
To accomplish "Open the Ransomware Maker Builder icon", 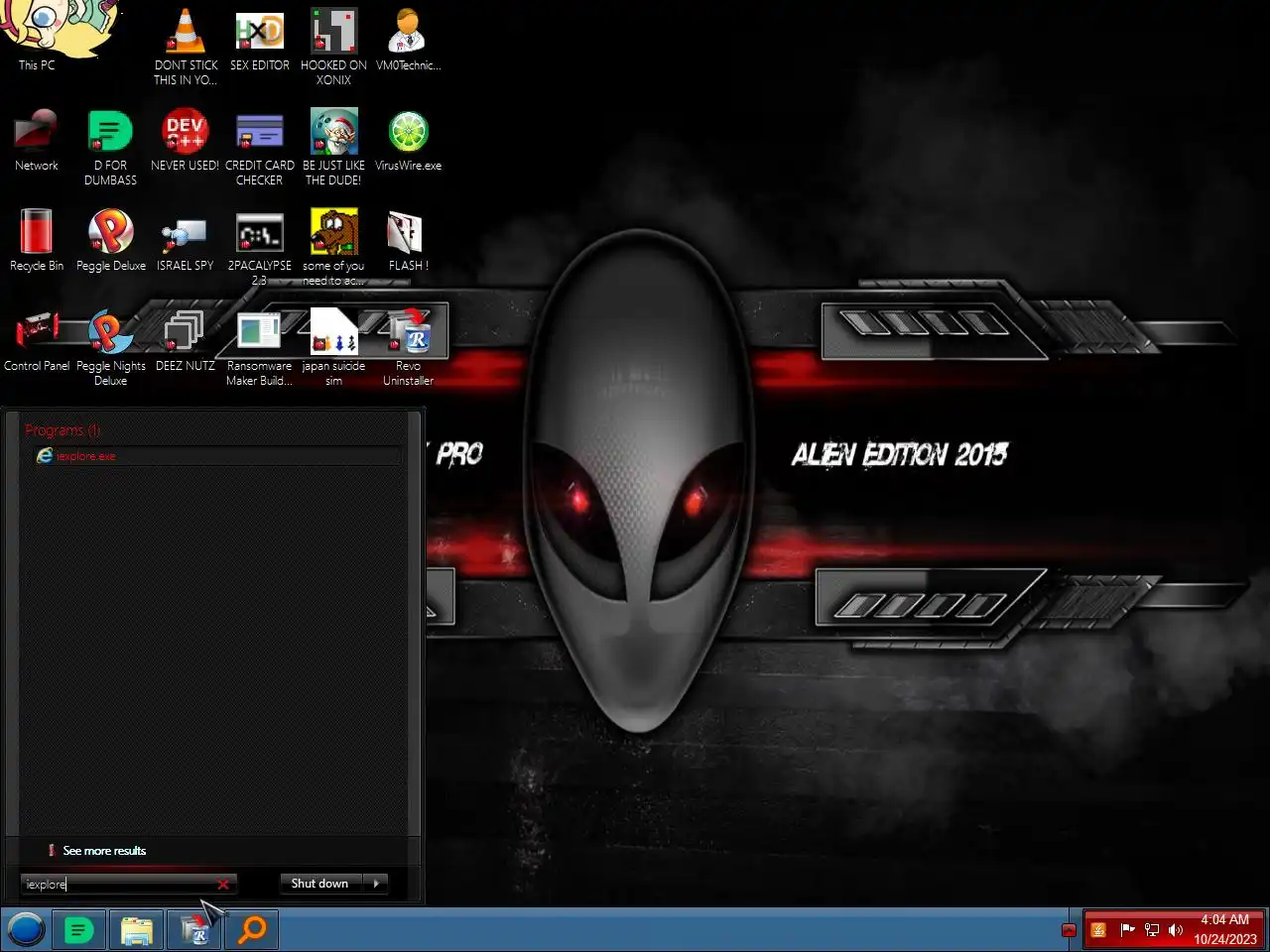I will pyautogui.click(x=259, y=347).
